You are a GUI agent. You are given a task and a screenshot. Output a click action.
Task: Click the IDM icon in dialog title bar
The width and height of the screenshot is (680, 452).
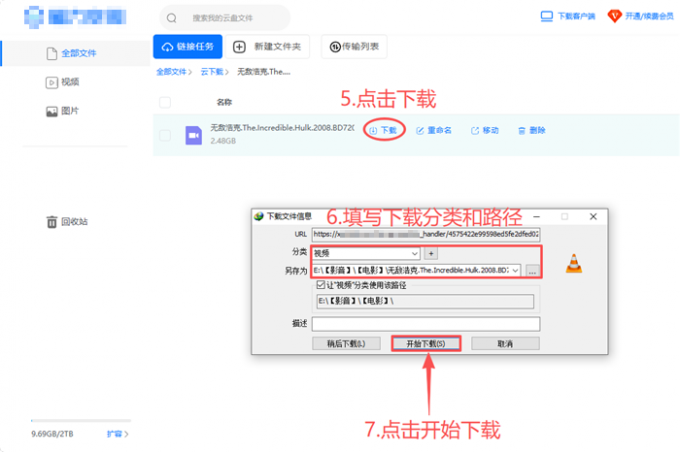259,216
